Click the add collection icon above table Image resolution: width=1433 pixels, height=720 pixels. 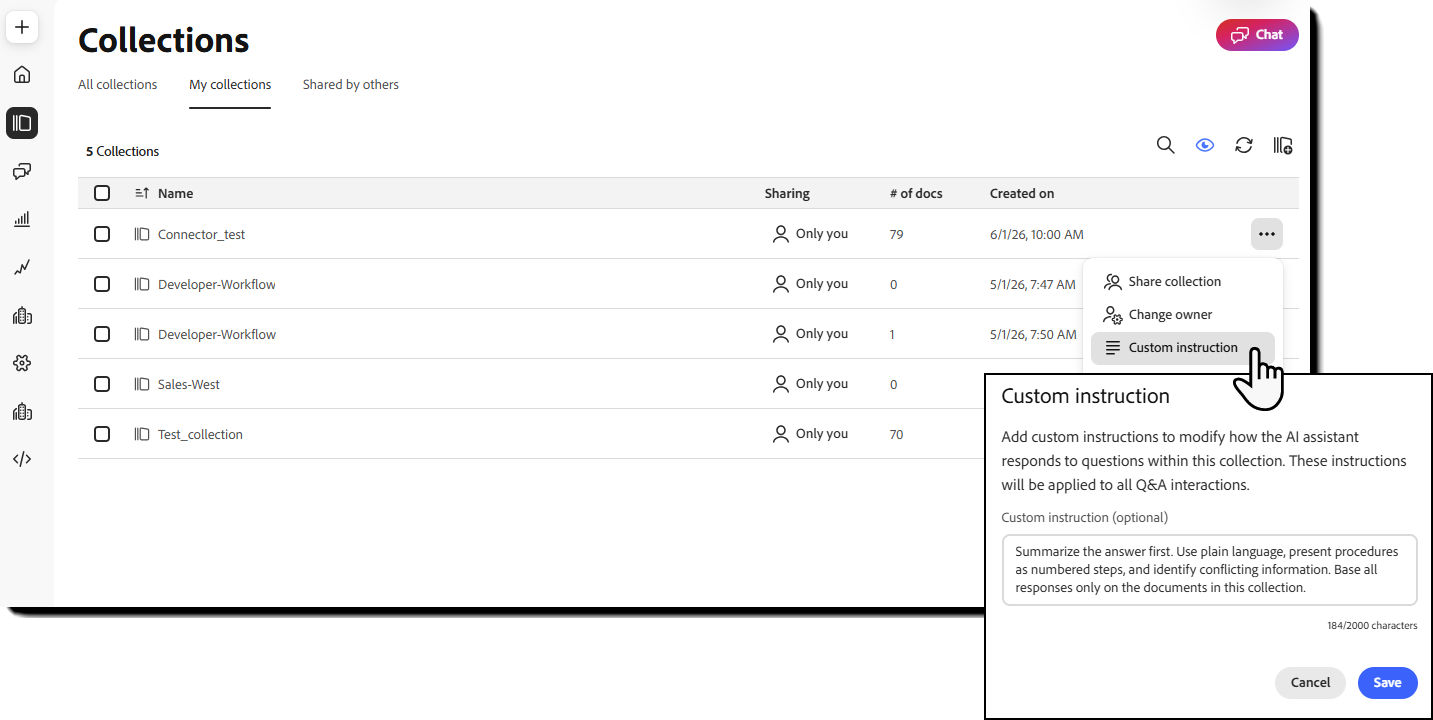pos(1283,145)
